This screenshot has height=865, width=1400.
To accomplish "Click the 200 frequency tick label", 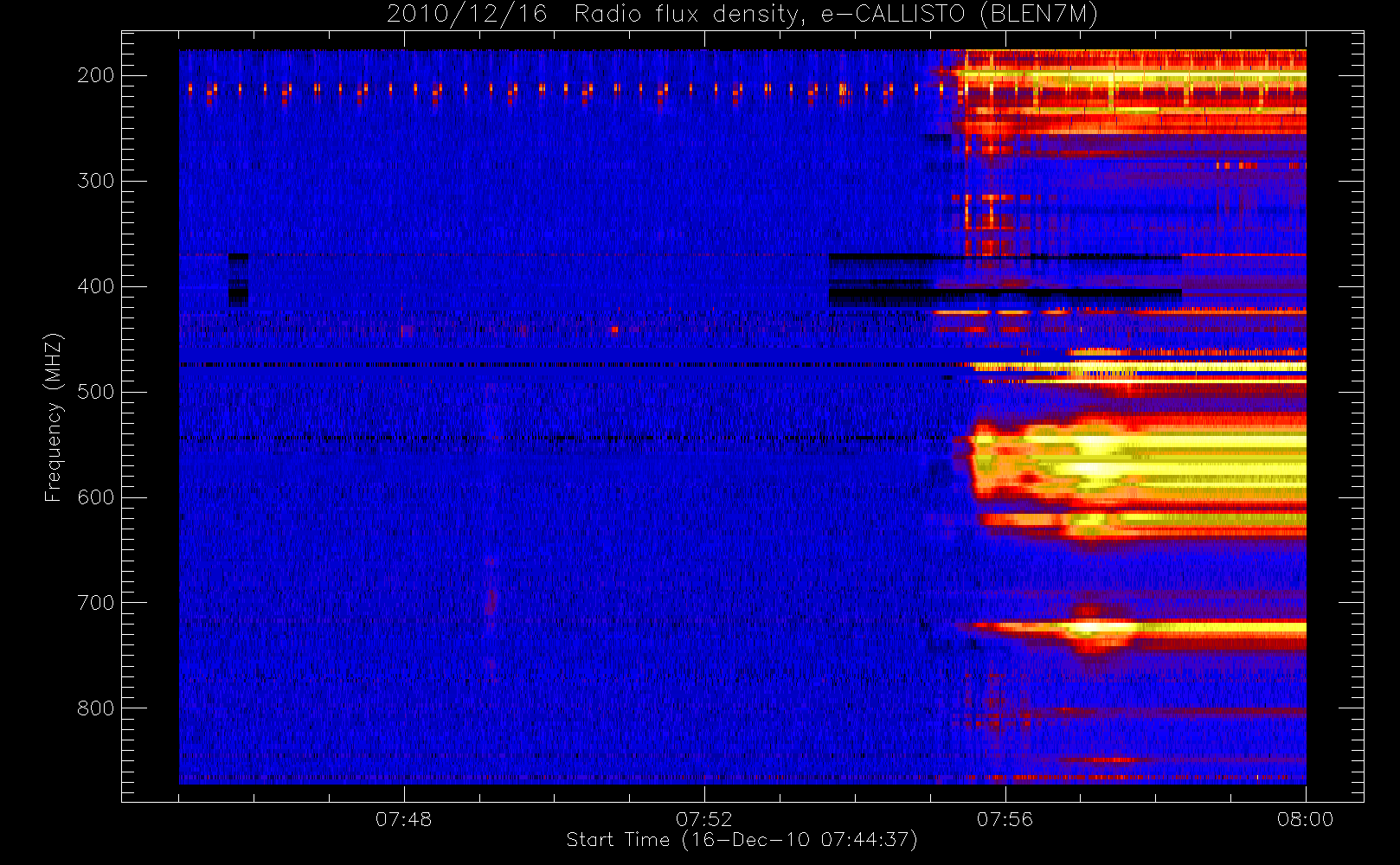I will (96, 75).
